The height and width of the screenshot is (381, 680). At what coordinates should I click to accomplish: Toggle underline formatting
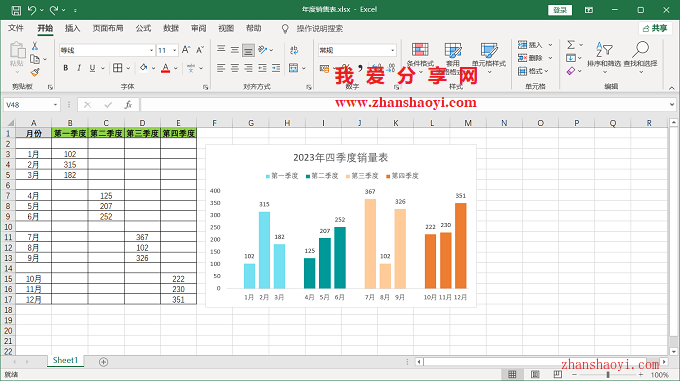pyautogui.click(x=92, y=68)
